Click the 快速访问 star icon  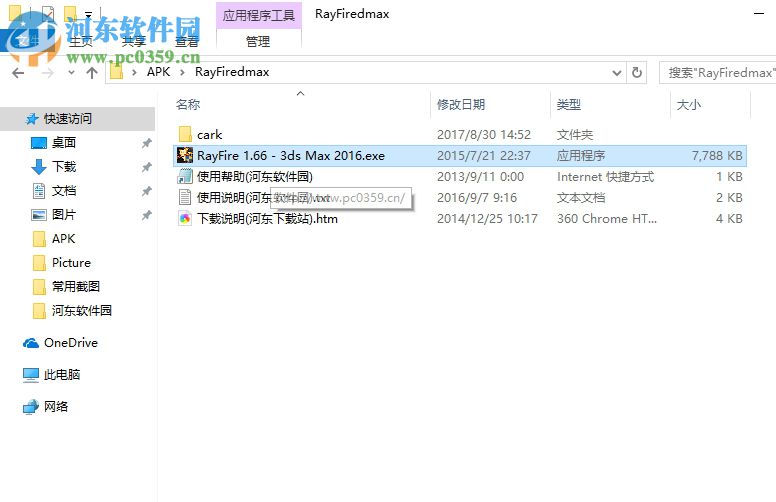coord(32,119)
